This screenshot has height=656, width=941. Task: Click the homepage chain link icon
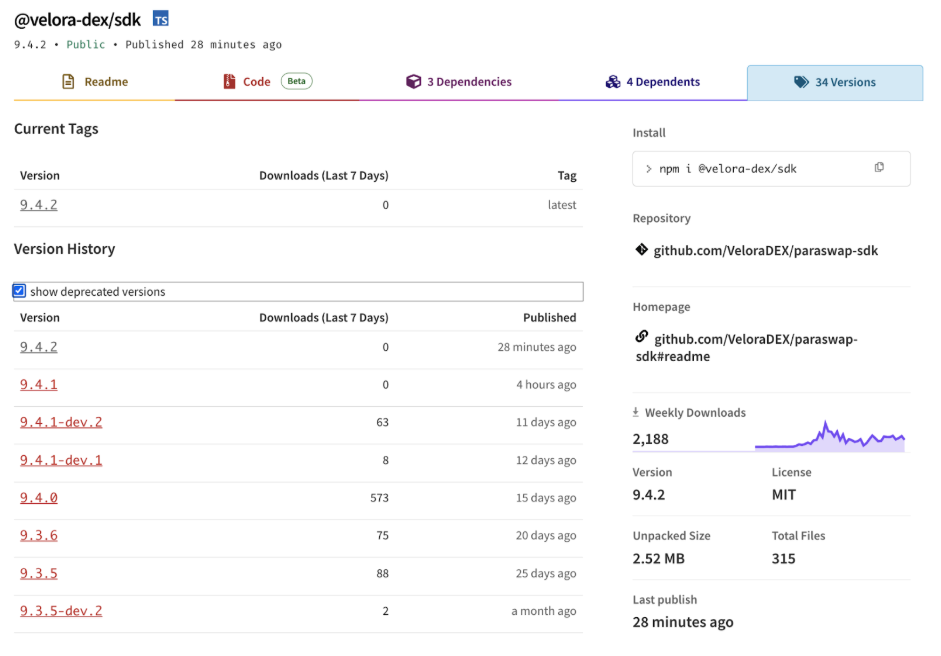click(642, 337)
